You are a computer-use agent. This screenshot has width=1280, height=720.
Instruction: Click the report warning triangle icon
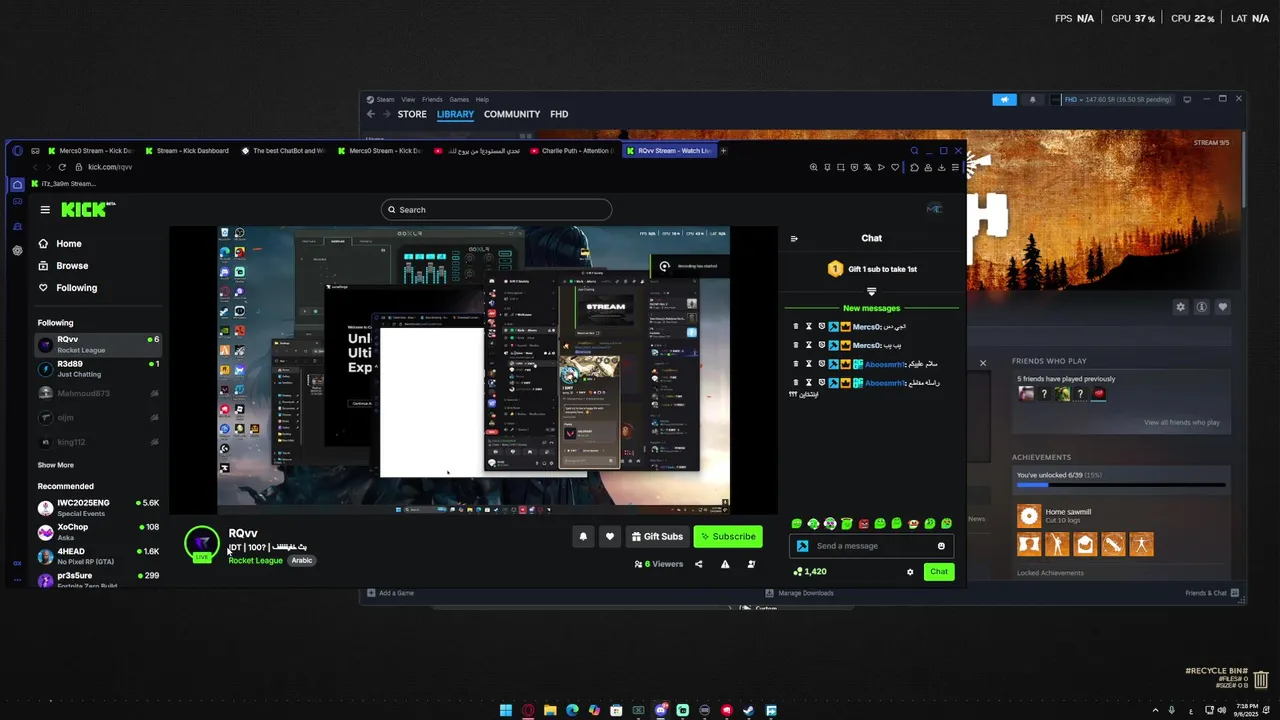click(725, 564)
